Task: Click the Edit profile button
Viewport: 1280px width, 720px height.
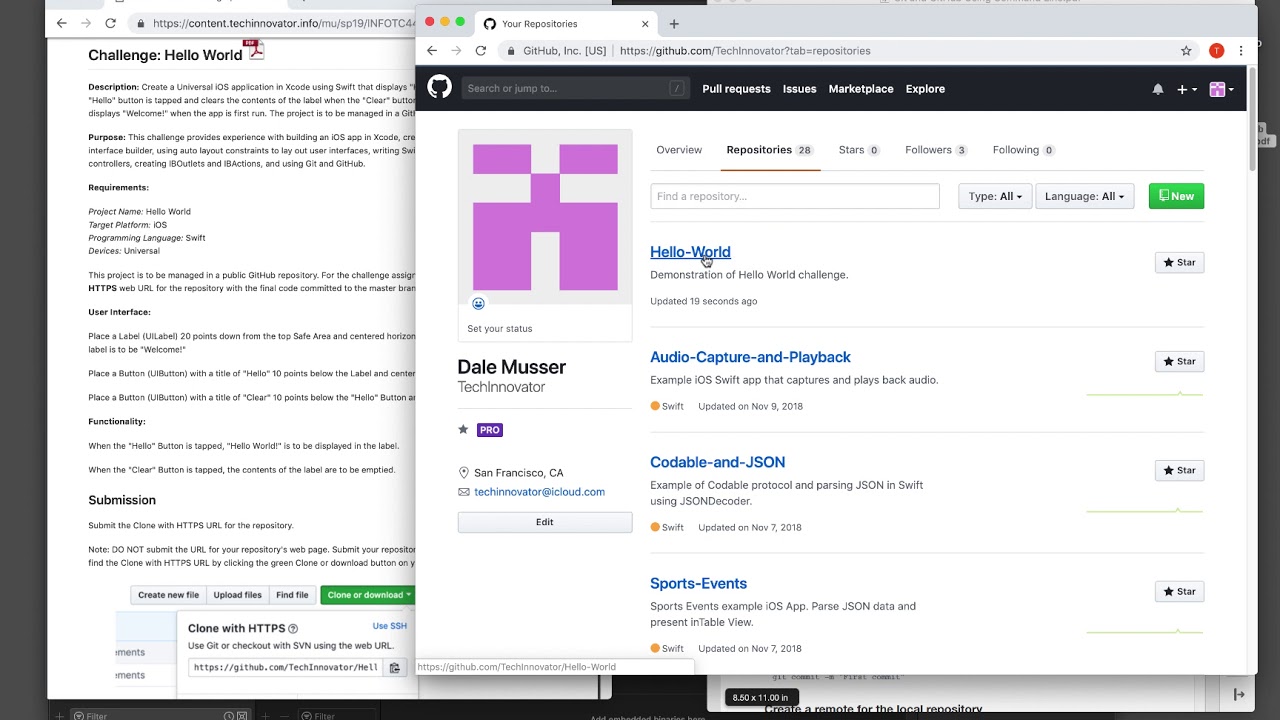Action: (544, 522)
